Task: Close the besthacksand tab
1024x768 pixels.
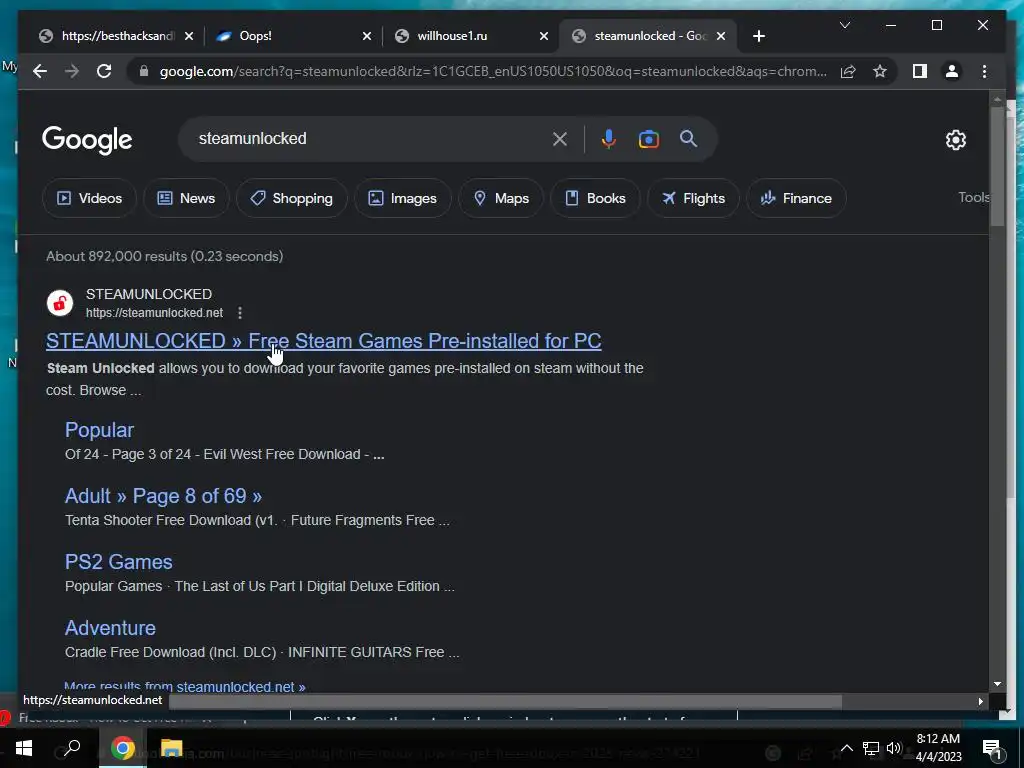Action: (x=189, y=37)
